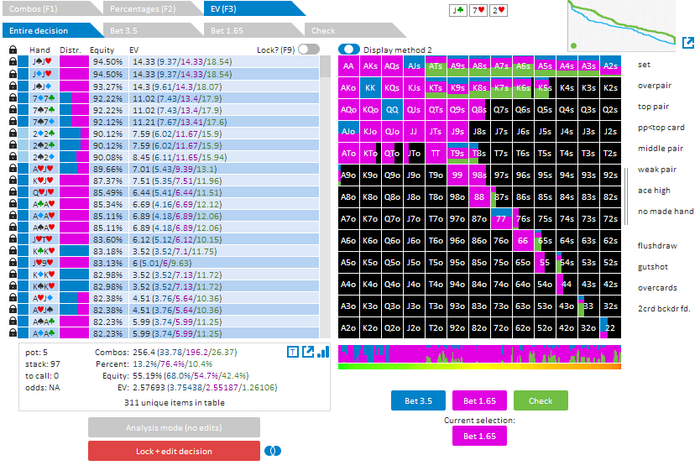Select the QQ cell in the matrix
700x476 pixels.
(x=392, y=110)
